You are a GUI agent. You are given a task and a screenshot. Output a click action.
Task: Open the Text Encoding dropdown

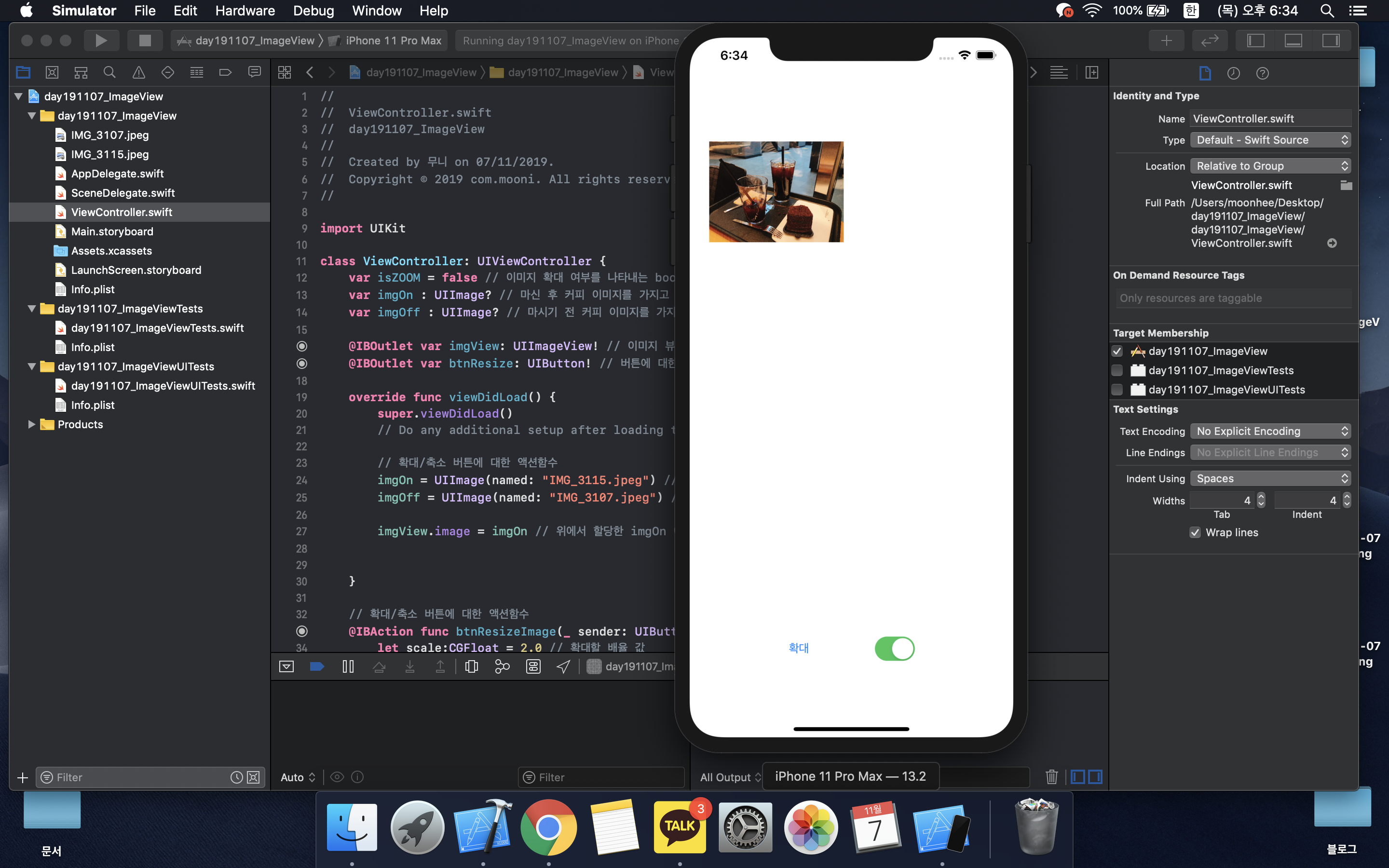(1269, 431)
